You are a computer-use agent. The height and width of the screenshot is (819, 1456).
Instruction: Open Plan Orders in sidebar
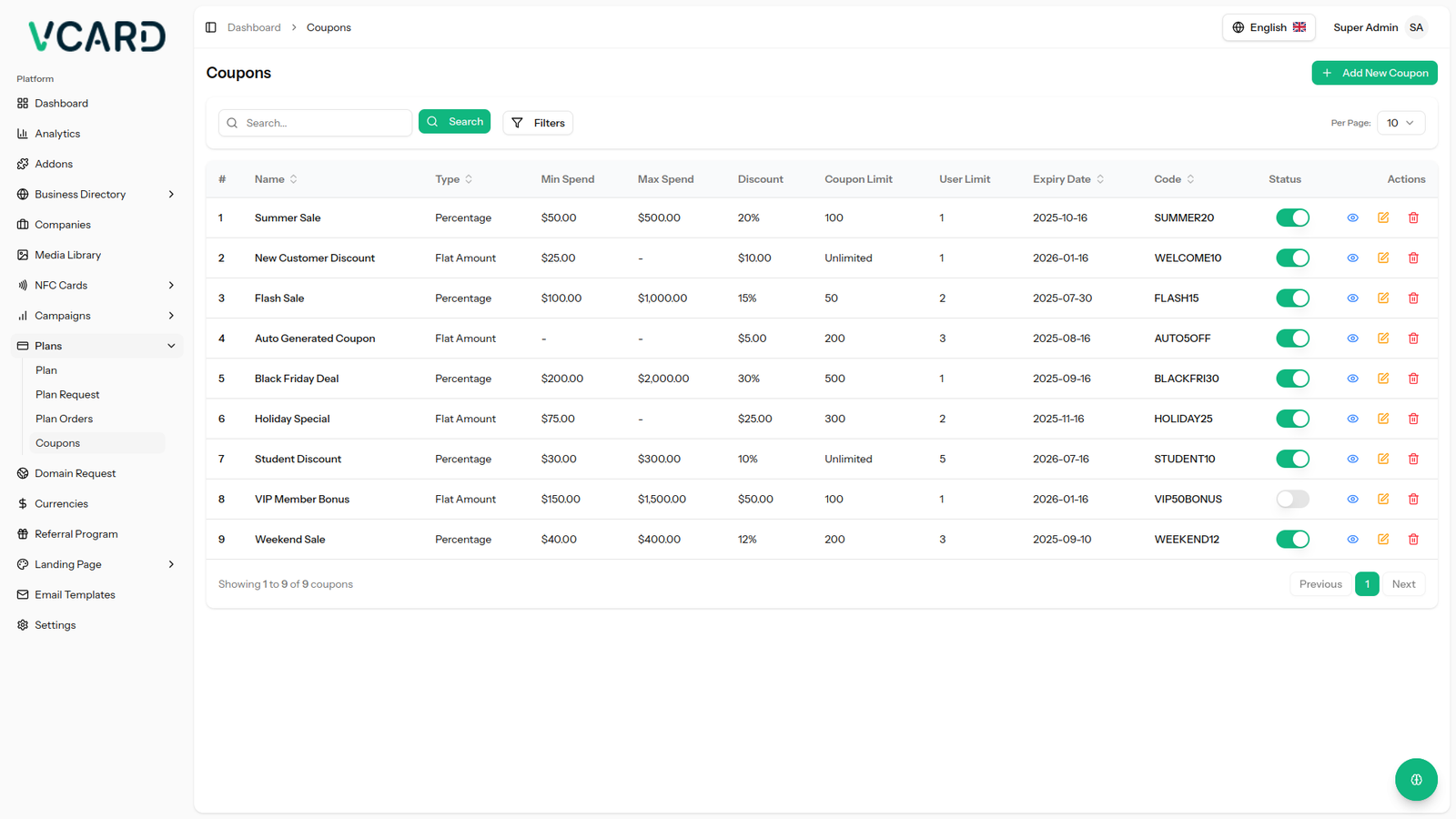click(x=64, y=419)
